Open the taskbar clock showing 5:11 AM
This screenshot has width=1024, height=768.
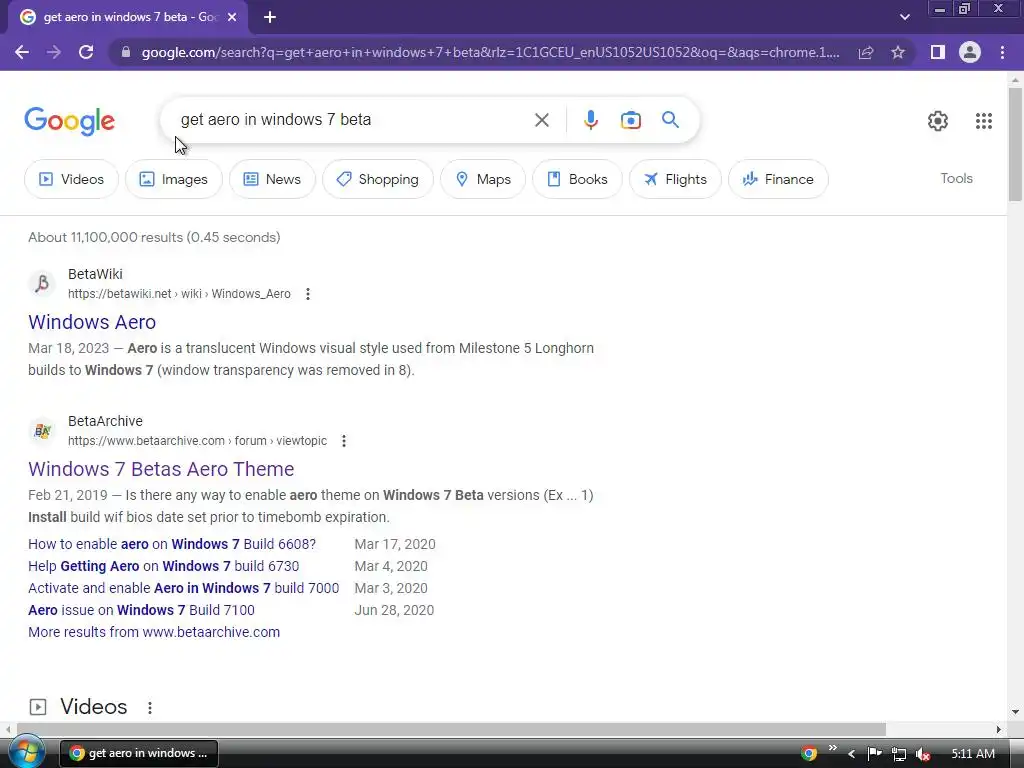point(972,754)
